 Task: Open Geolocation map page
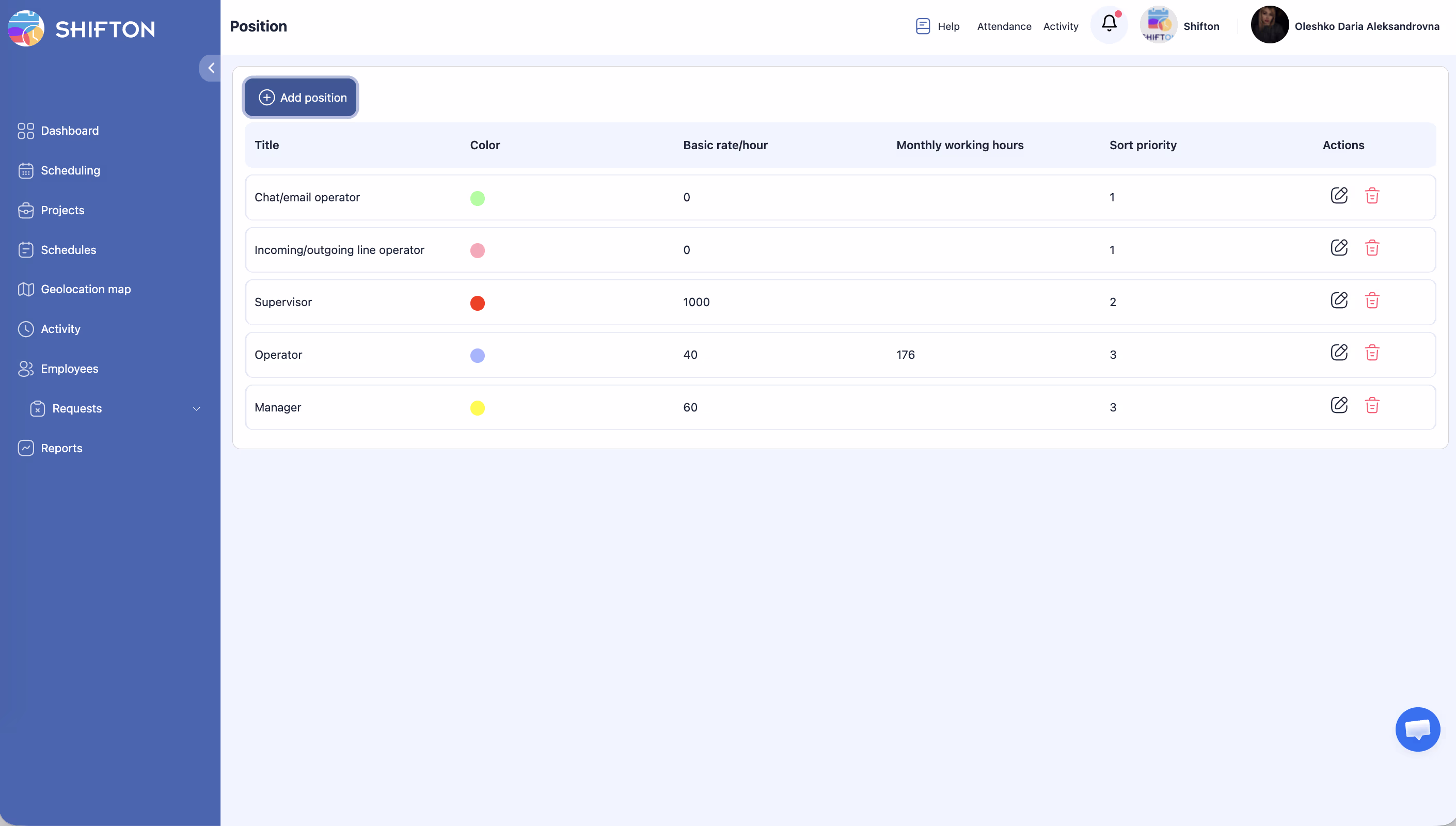[85, 289]
